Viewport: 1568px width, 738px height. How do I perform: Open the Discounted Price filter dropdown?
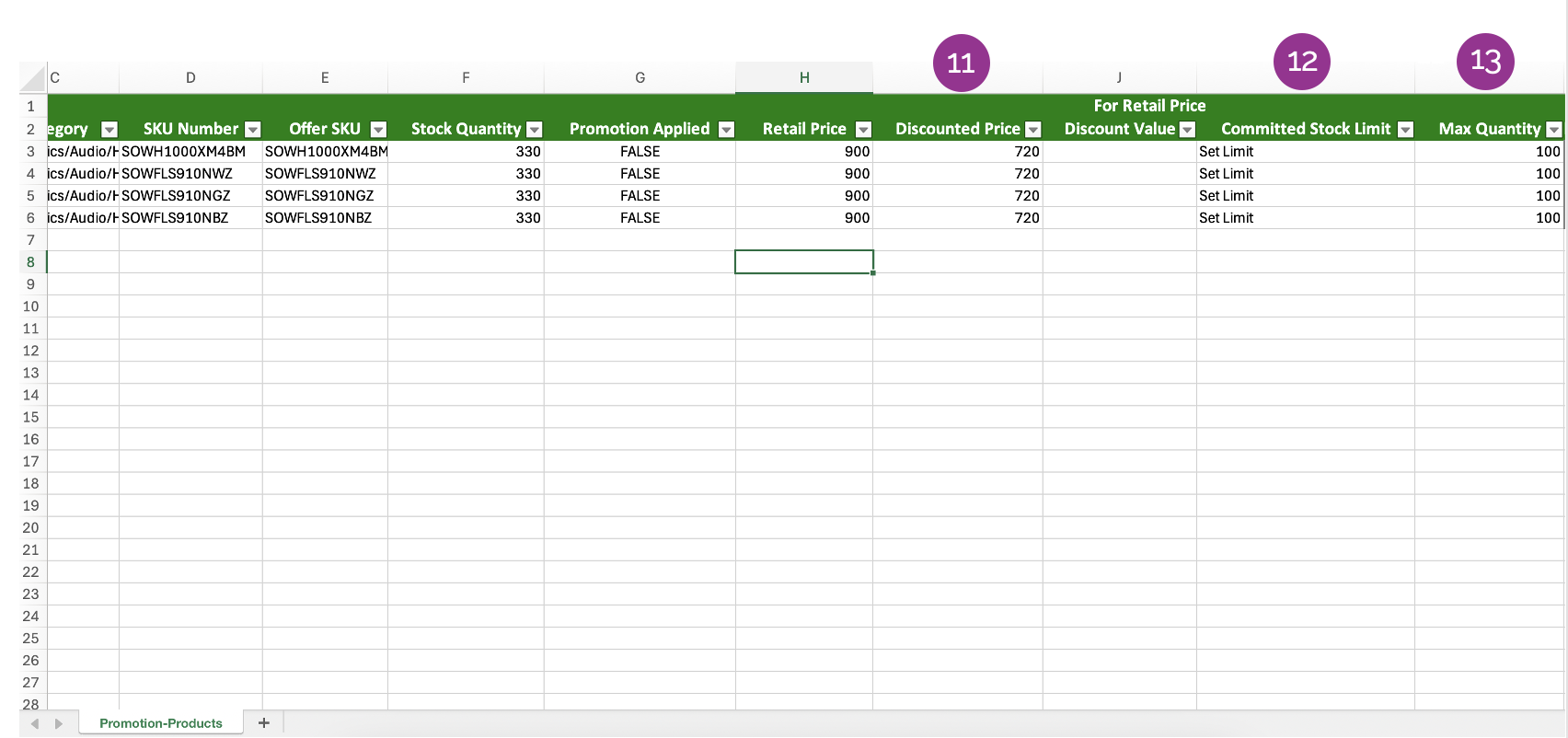[1033, 130]
